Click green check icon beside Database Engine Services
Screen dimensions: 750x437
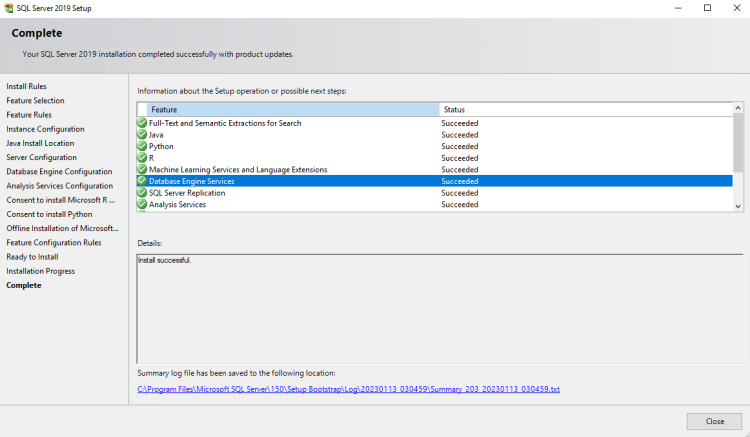[x=142, y=181]
